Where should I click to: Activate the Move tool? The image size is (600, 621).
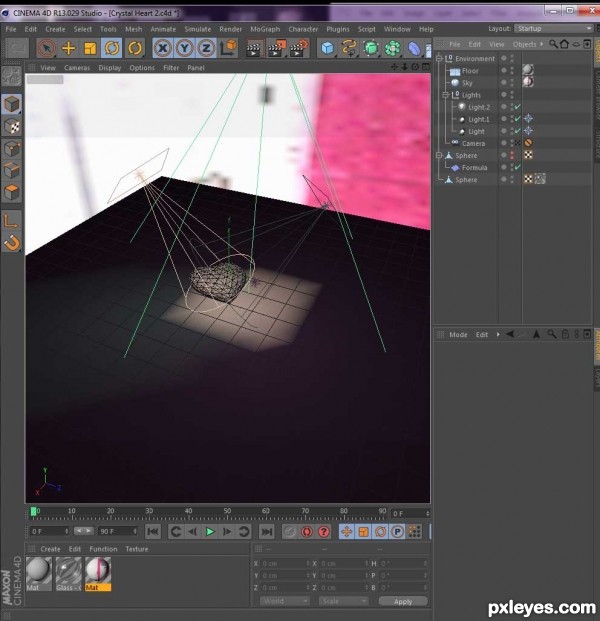tap(69, 48)
